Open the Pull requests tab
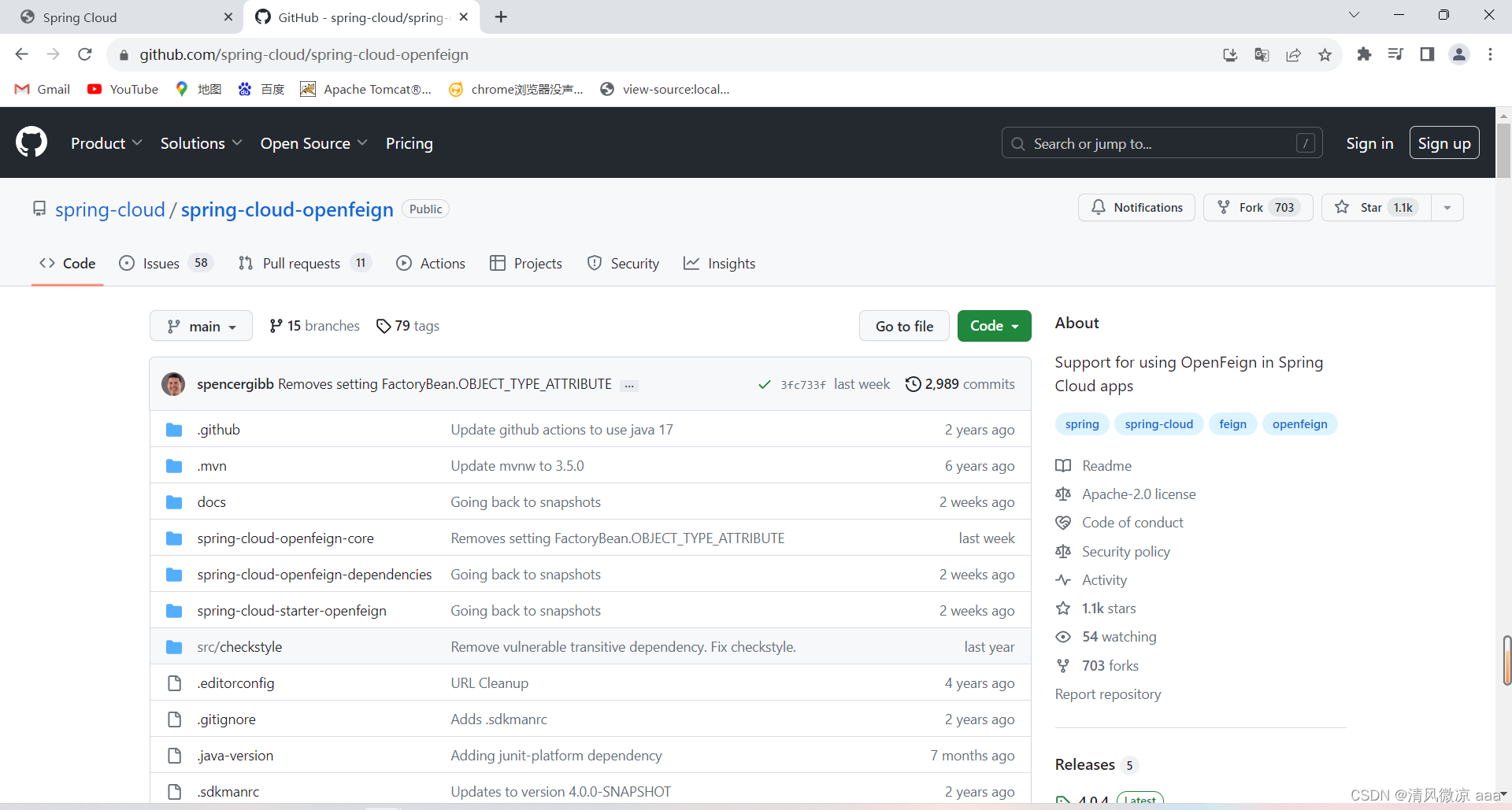Screen dimensions: 1512x810 [305, 264]
